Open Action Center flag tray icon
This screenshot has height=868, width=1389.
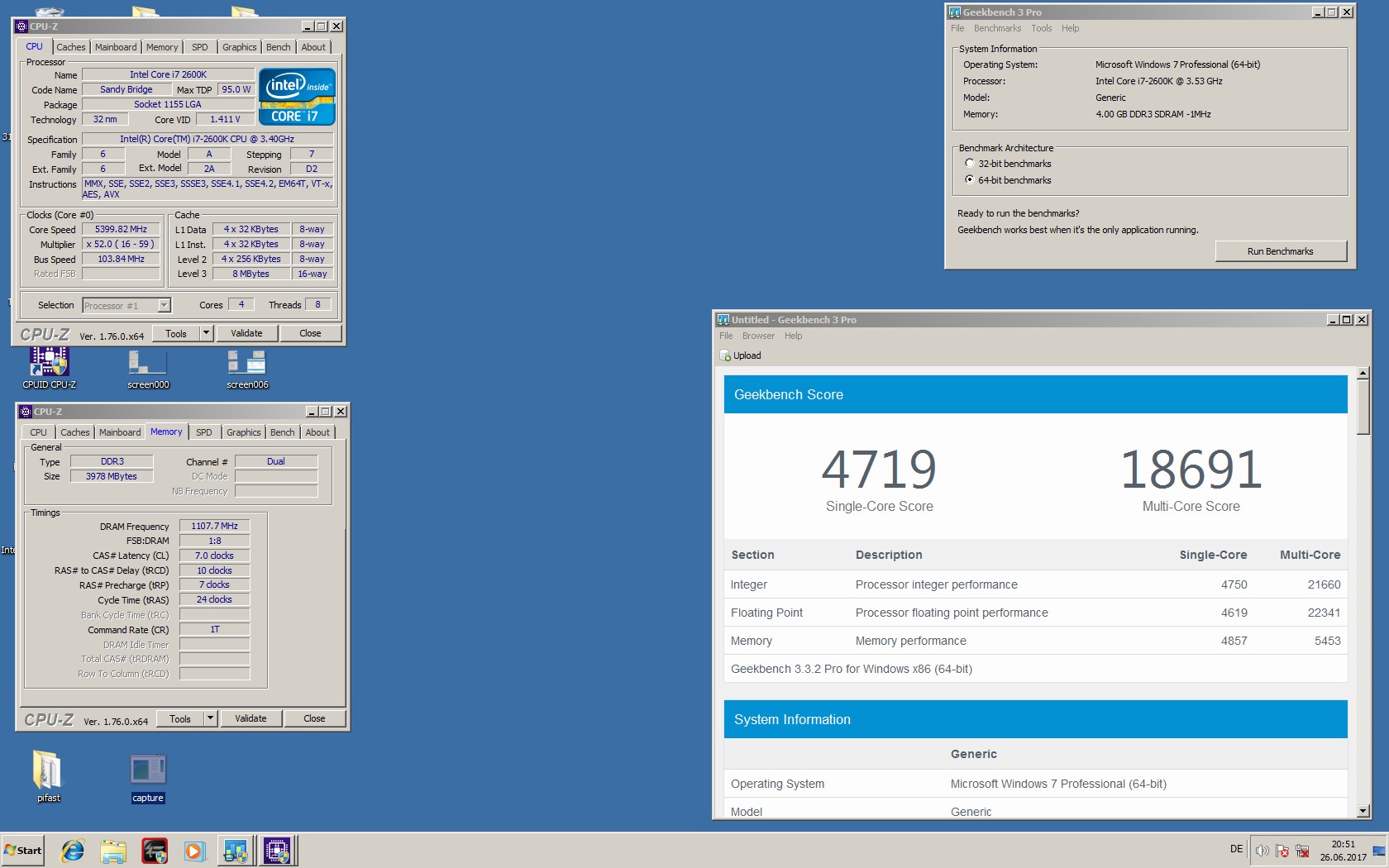pyautogui.click(x=1282, y=851)
